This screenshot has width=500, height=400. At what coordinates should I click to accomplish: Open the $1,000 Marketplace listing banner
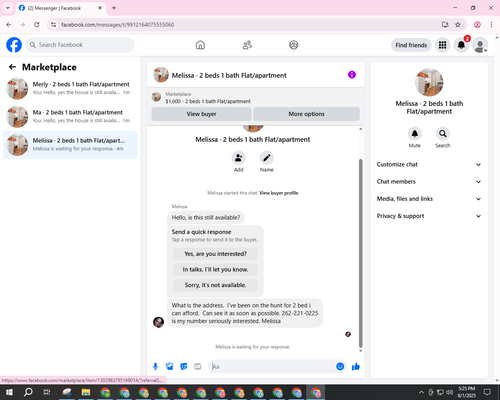[x=256, y=98]
